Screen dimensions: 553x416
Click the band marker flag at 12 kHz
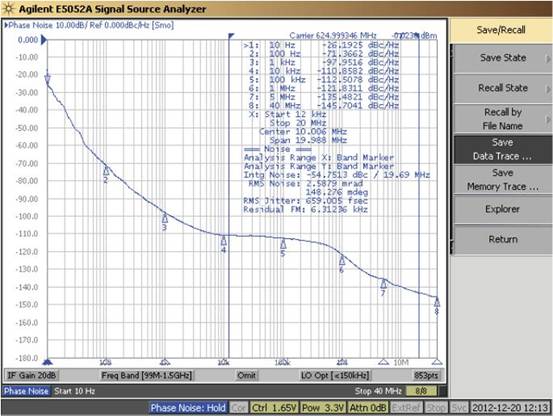coord(231,36)
